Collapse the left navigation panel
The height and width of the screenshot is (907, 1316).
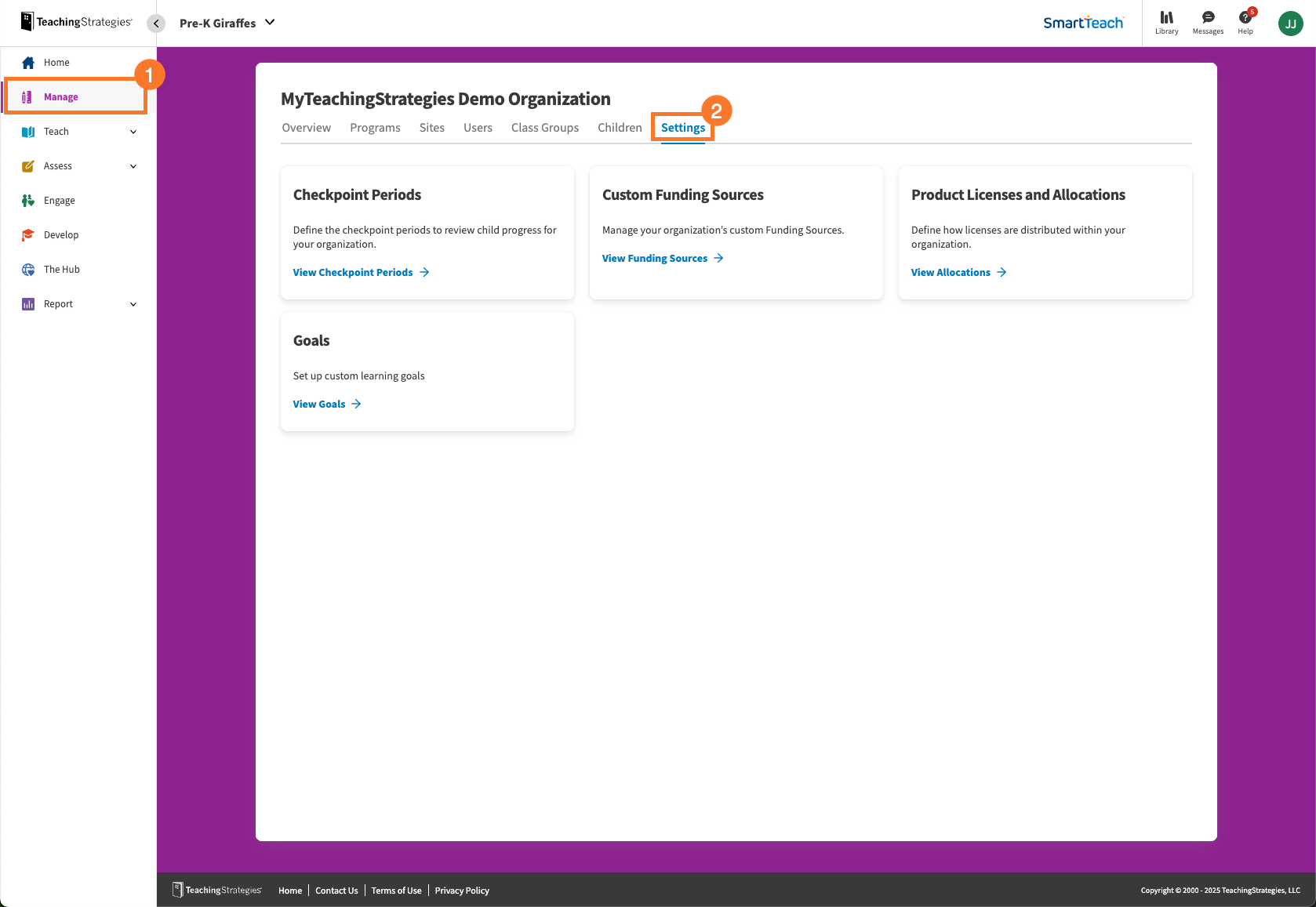pos(156,23)
